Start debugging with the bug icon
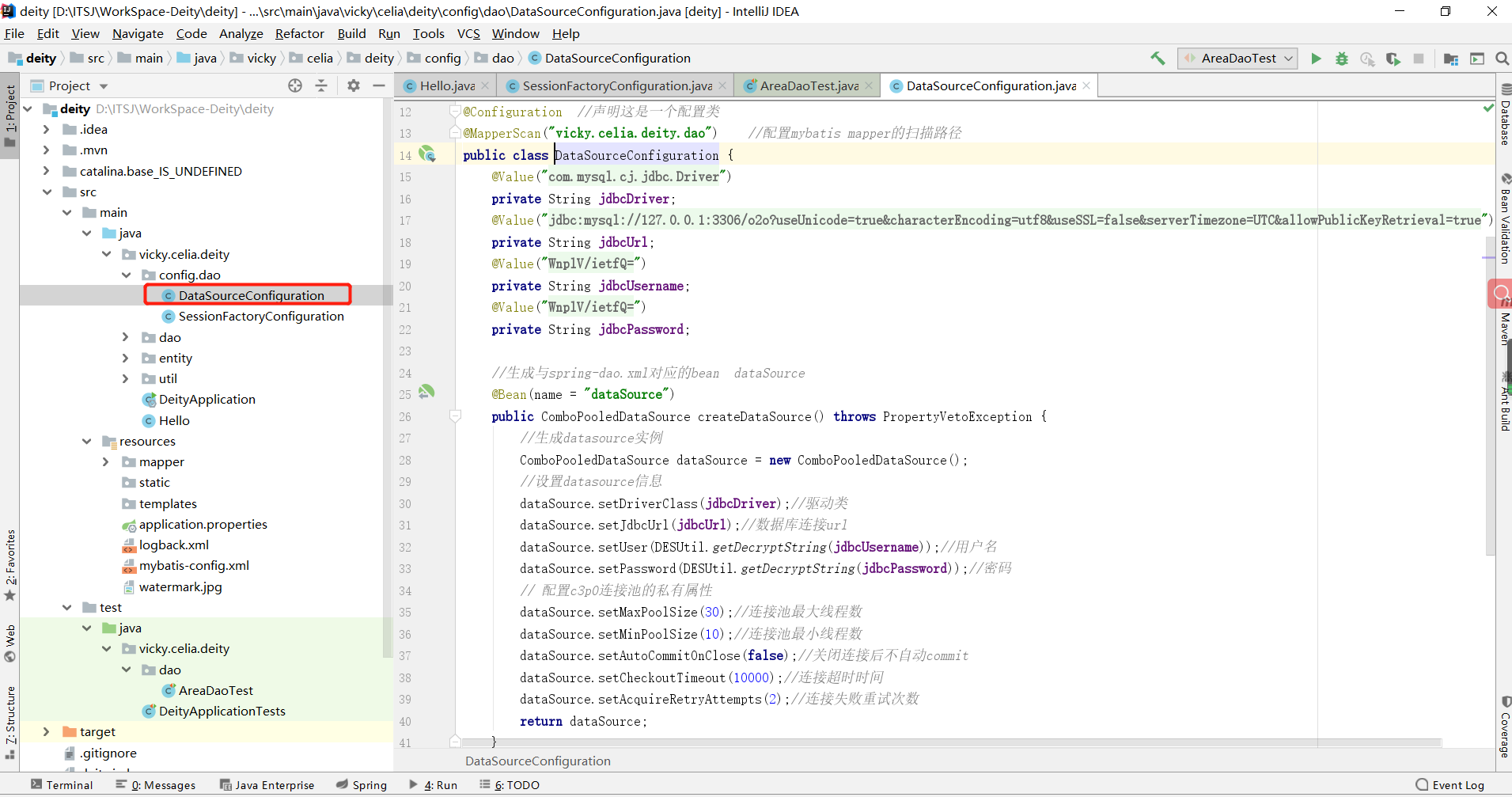Screen dimensions: 1512x797 click(1342, 58)
